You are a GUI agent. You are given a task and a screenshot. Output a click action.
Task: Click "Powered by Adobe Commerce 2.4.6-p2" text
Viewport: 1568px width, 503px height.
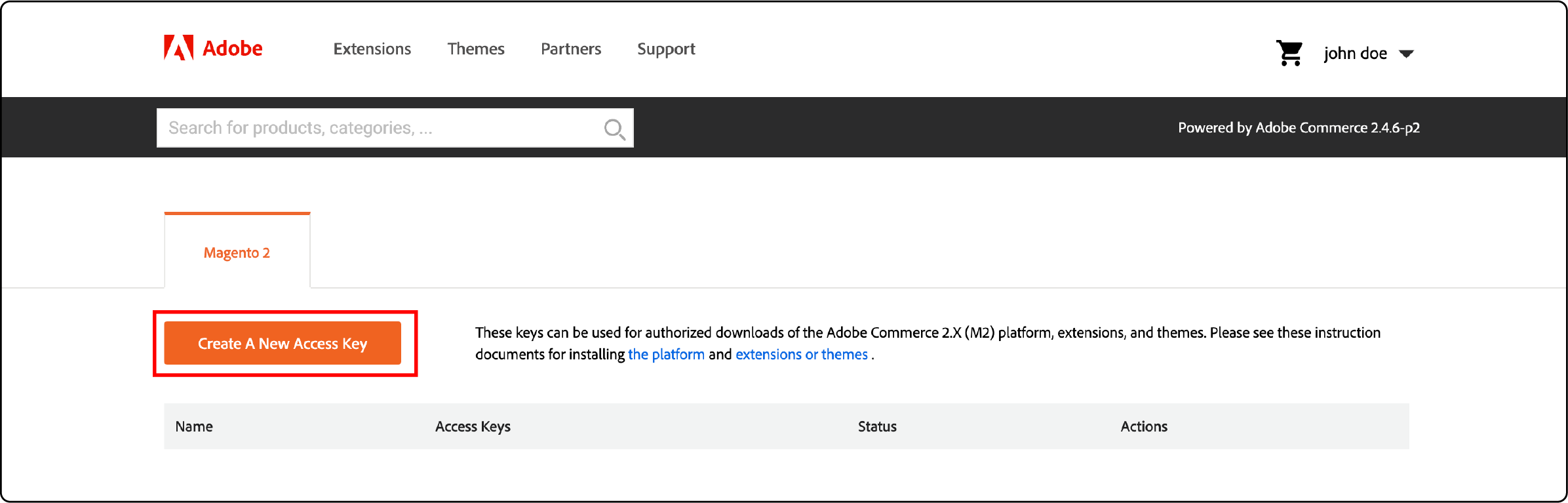1299,128
